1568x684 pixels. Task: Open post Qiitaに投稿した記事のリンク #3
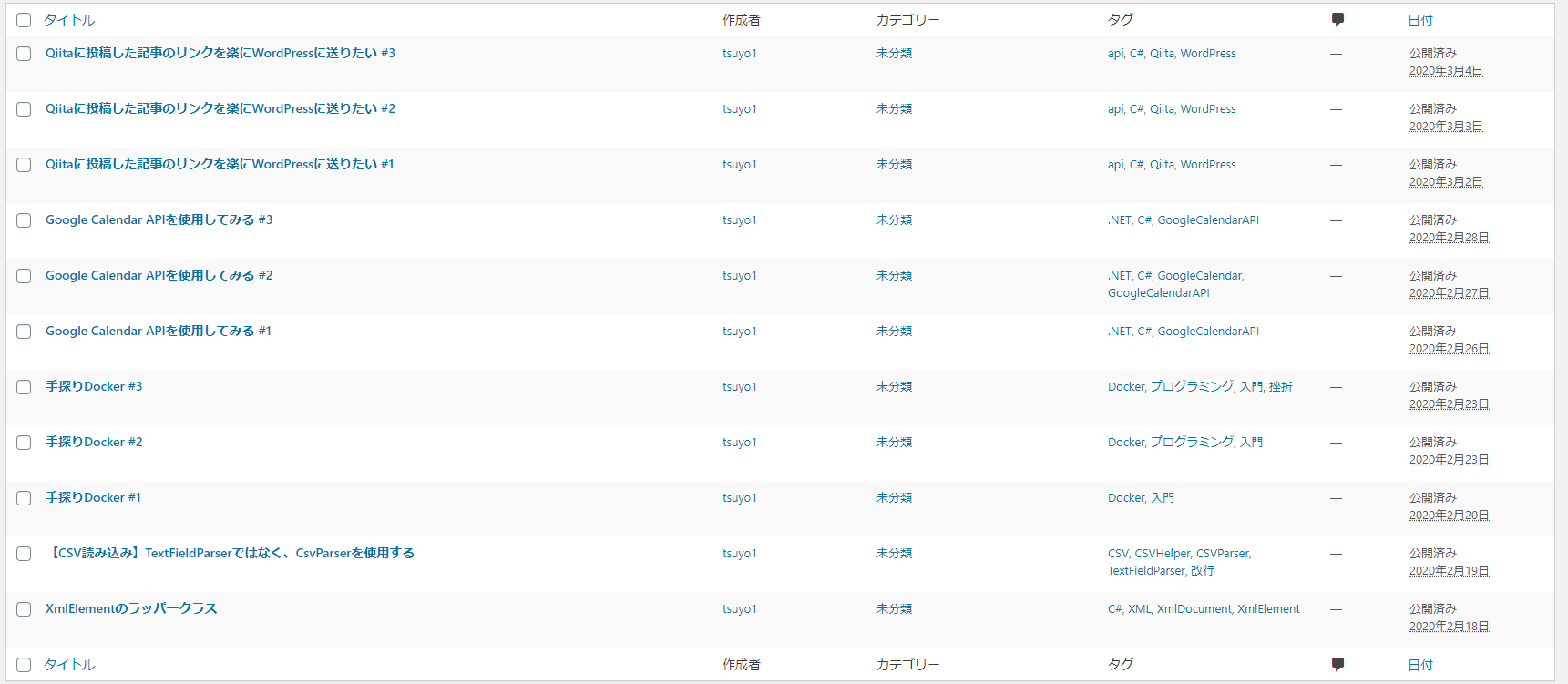(220, 53)
